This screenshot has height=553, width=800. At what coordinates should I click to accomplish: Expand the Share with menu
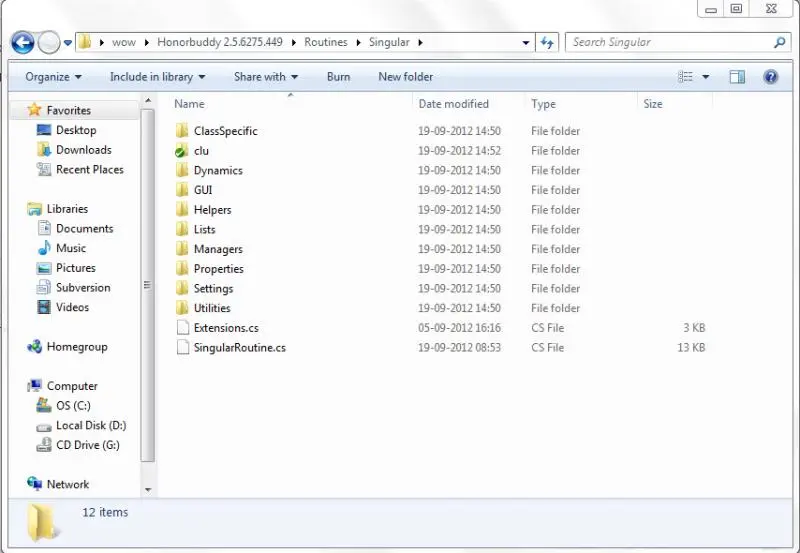click(x=265, y=77)
